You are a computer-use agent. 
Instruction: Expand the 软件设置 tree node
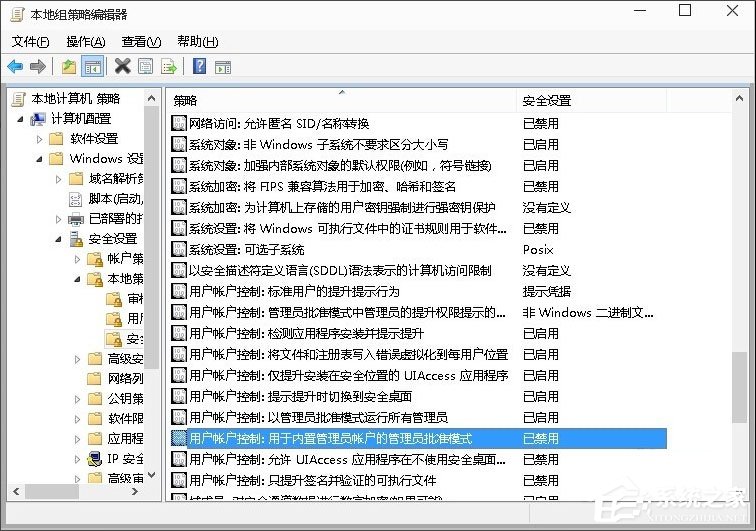tap(39, 139)
